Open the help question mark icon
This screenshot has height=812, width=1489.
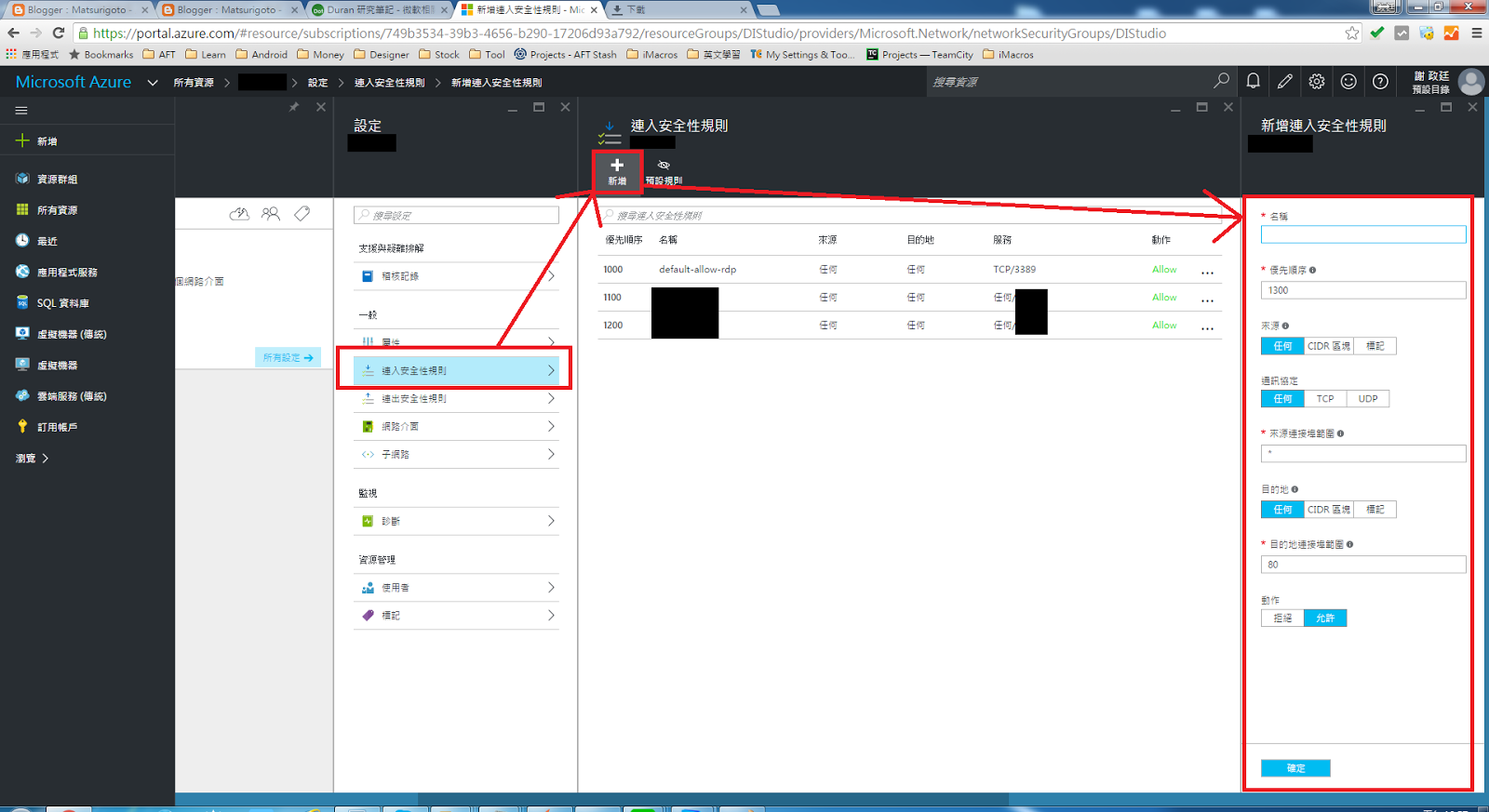point(1380,82)
